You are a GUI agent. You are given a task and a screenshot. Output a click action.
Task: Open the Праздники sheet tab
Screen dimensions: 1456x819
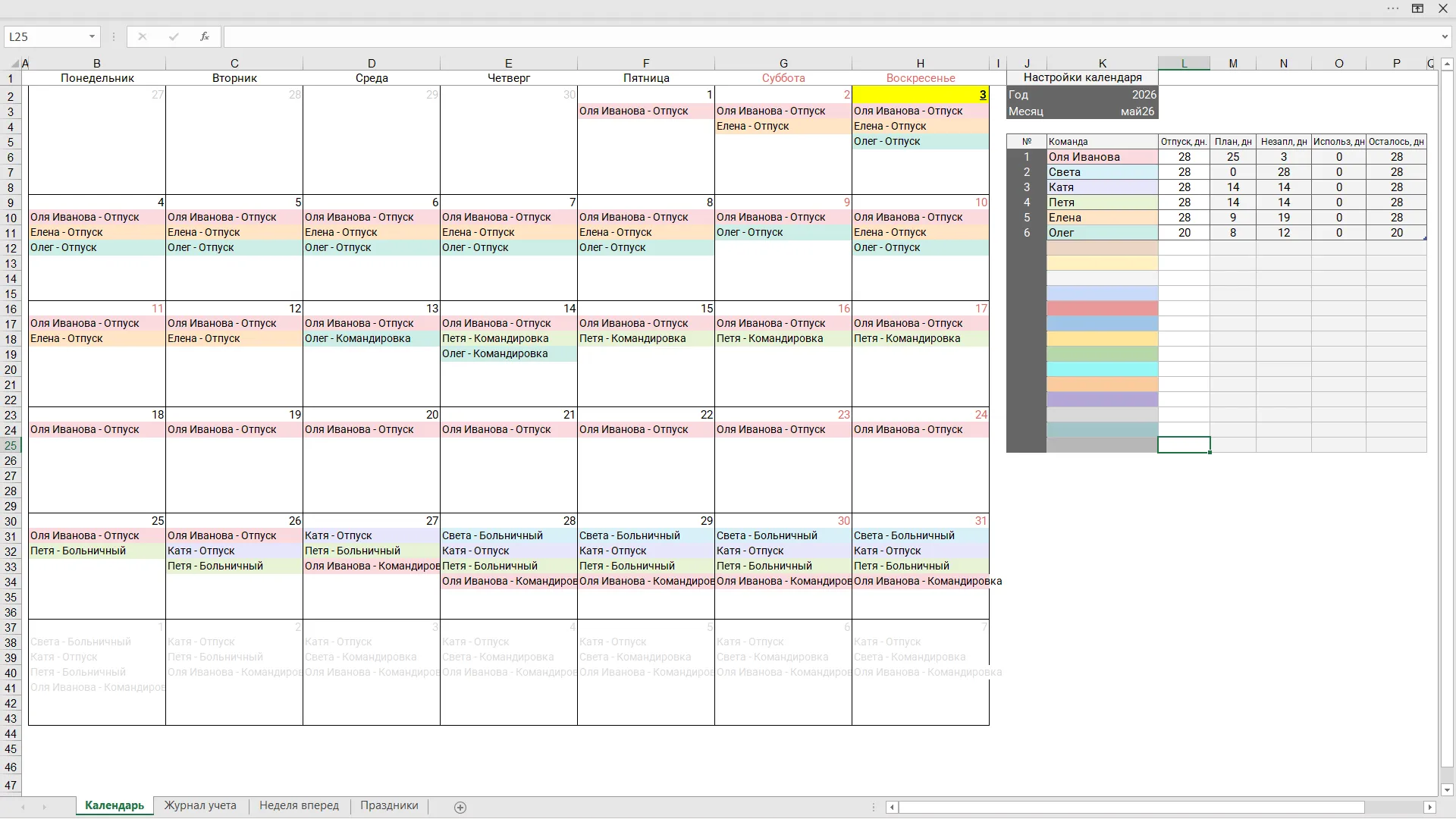(x=389, y=805)
